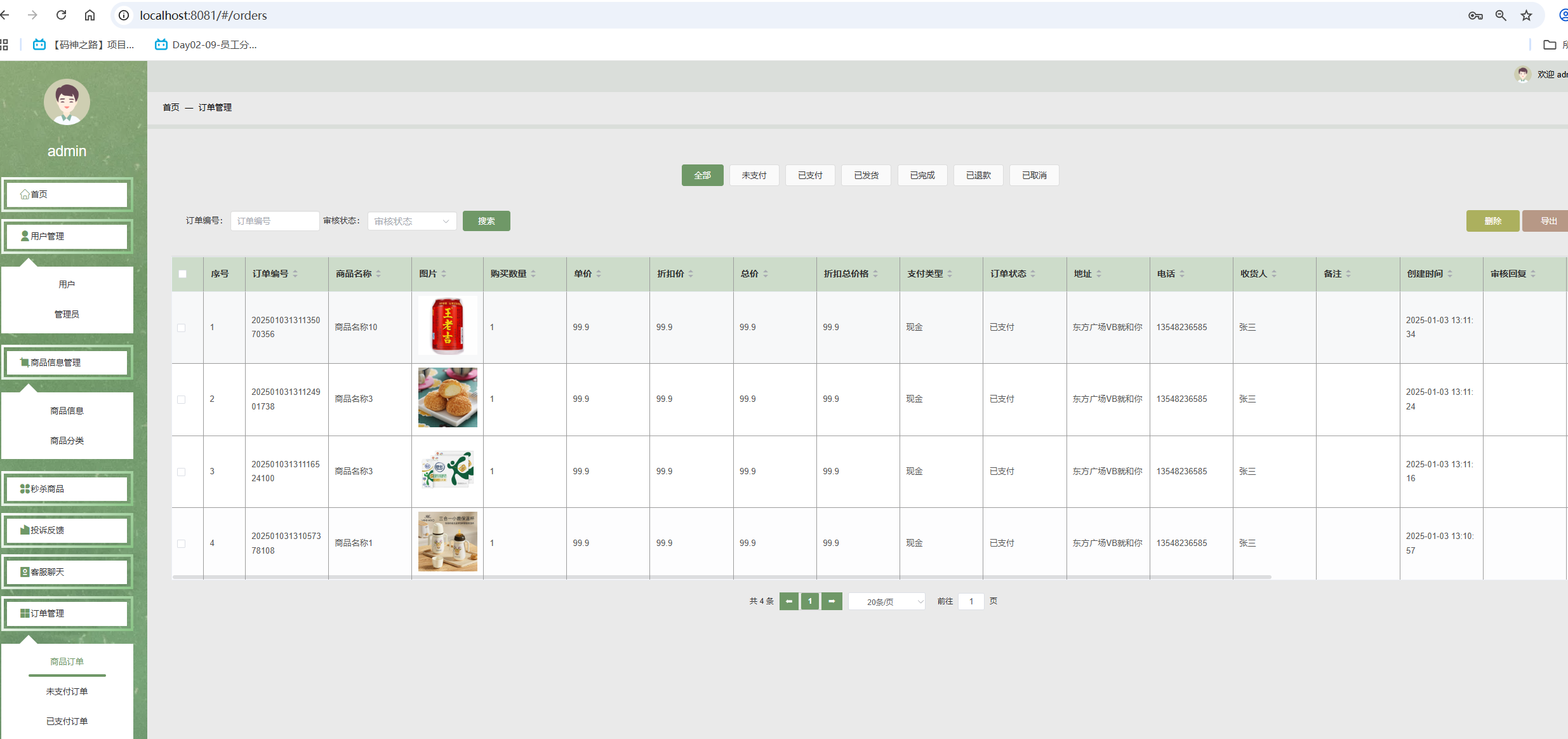Open the 审核状态 dropdown

coord(411,221)
